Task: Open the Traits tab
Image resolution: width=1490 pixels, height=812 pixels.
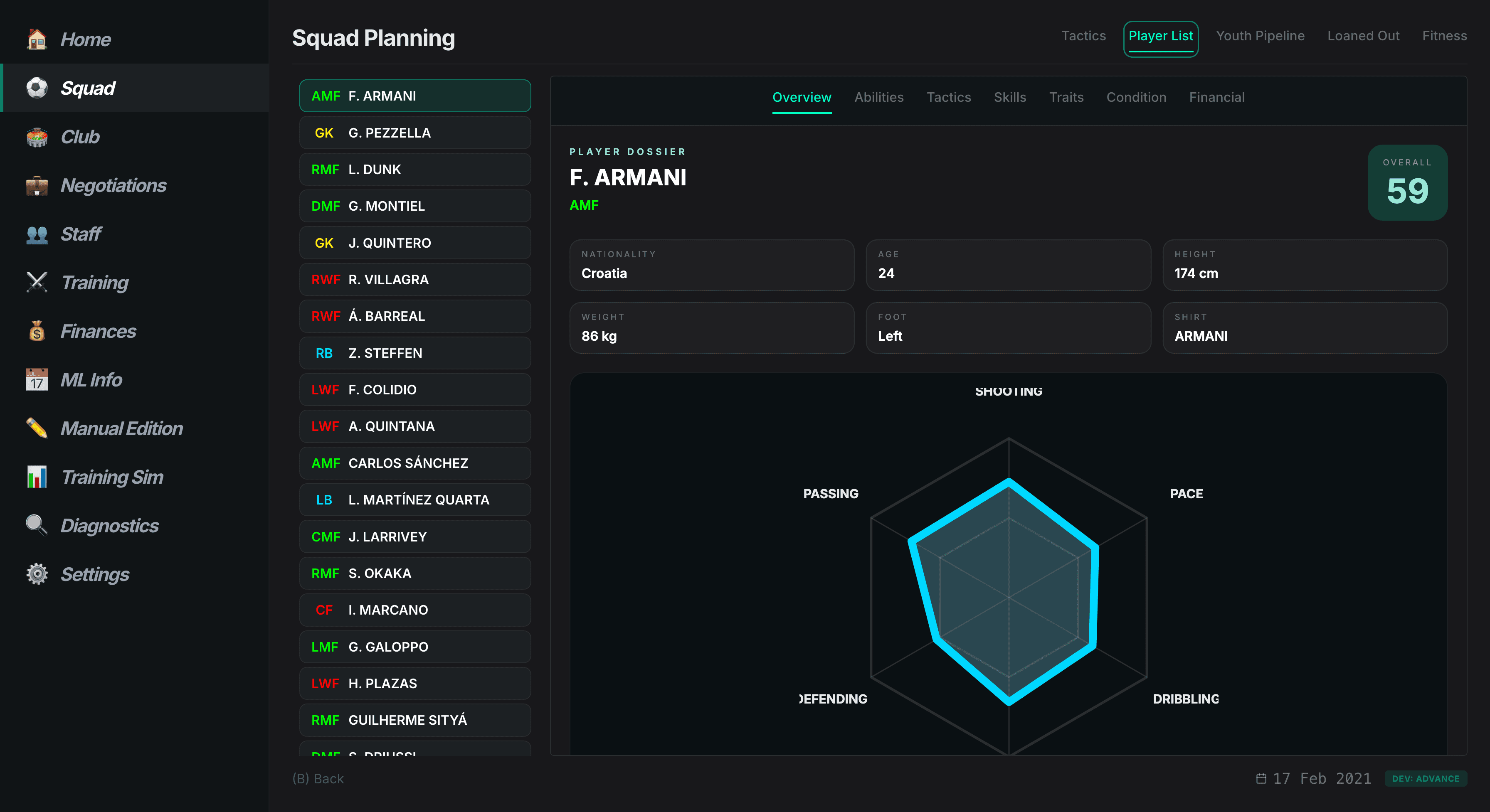Action: (x=1066, y=97)
